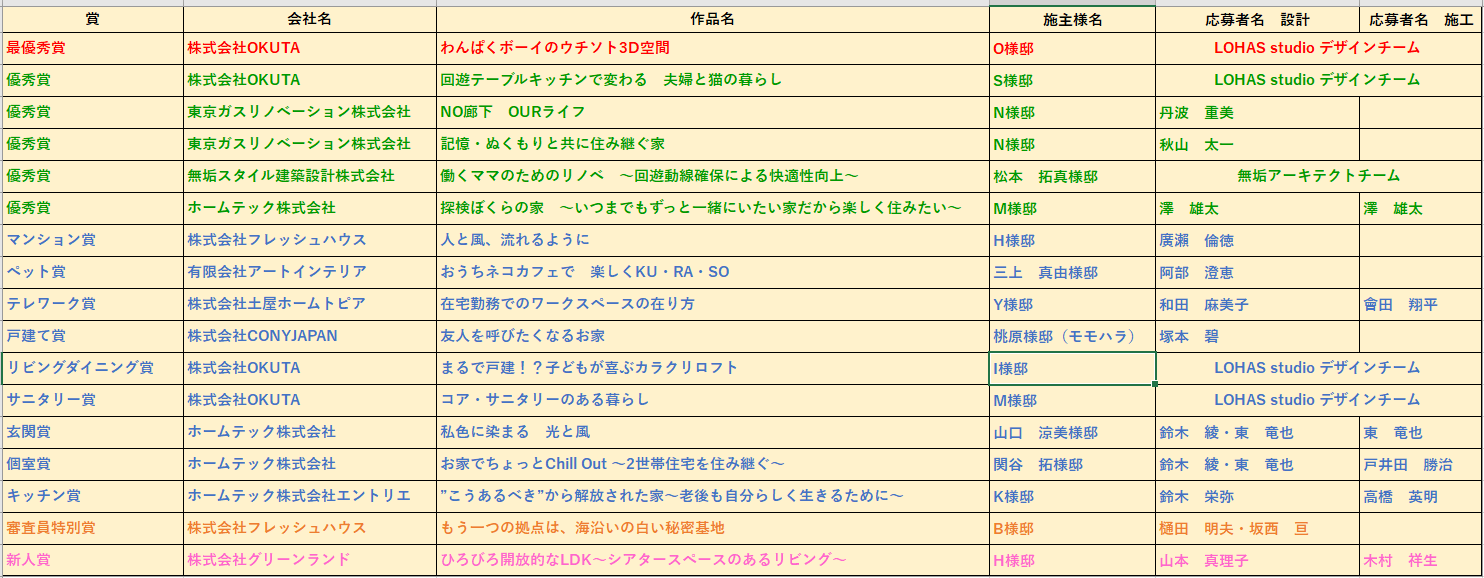Viewport: 1484px width, 578px height.
Task: Select the もう一つの拠点は、海沿いの白い秘密基地 cell
Action: (x=713, y=528)
